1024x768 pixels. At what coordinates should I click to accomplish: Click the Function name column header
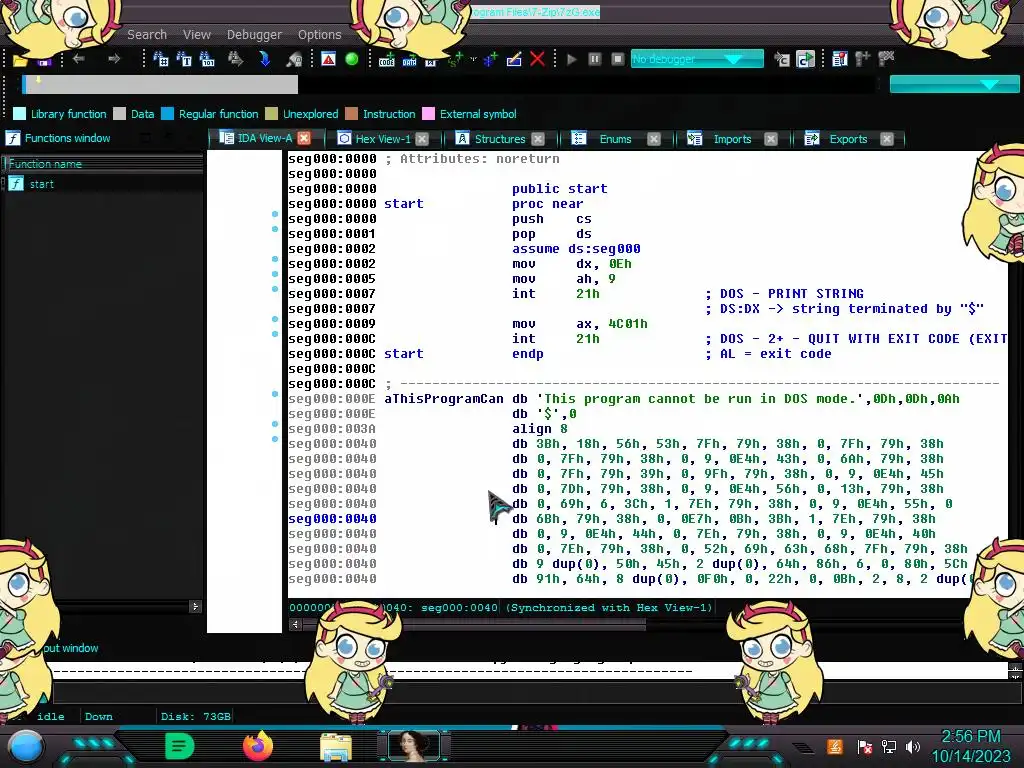[x=103, y=164]
